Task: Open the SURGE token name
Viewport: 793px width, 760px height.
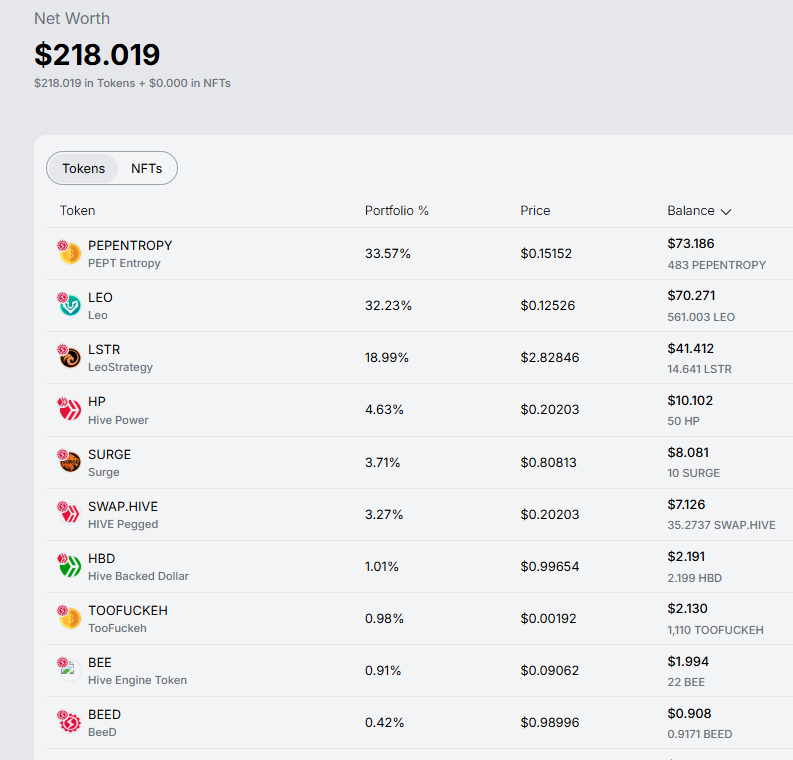Action: coord(109,455)
